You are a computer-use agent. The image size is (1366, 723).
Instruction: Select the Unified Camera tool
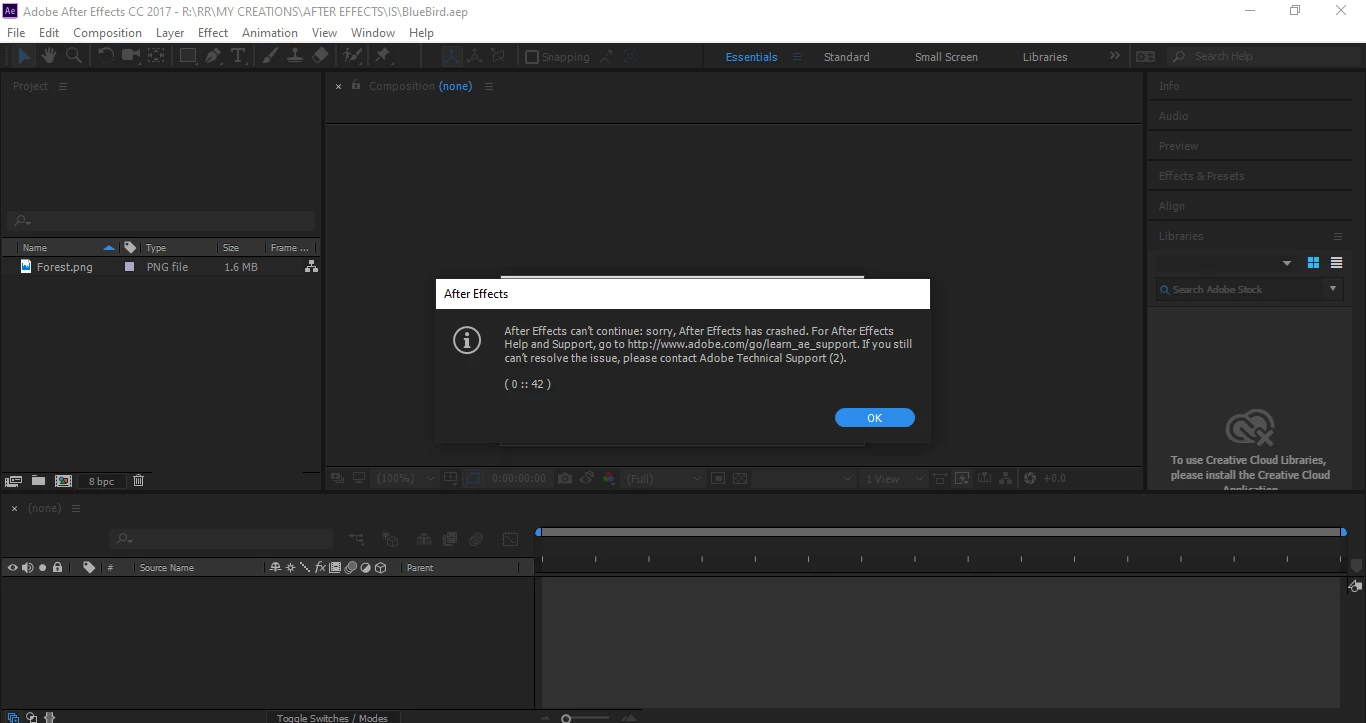pyautogui.click(x=131, y=56)
